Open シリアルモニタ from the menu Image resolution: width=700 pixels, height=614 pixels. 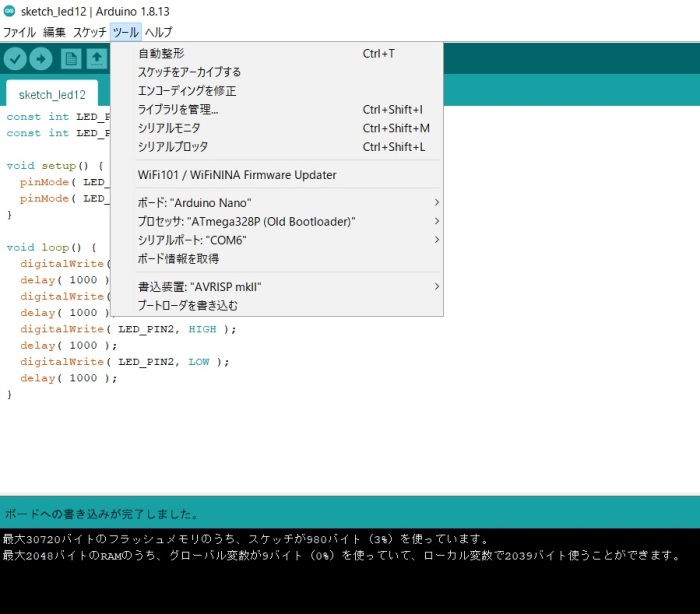(x=277, y=129)
